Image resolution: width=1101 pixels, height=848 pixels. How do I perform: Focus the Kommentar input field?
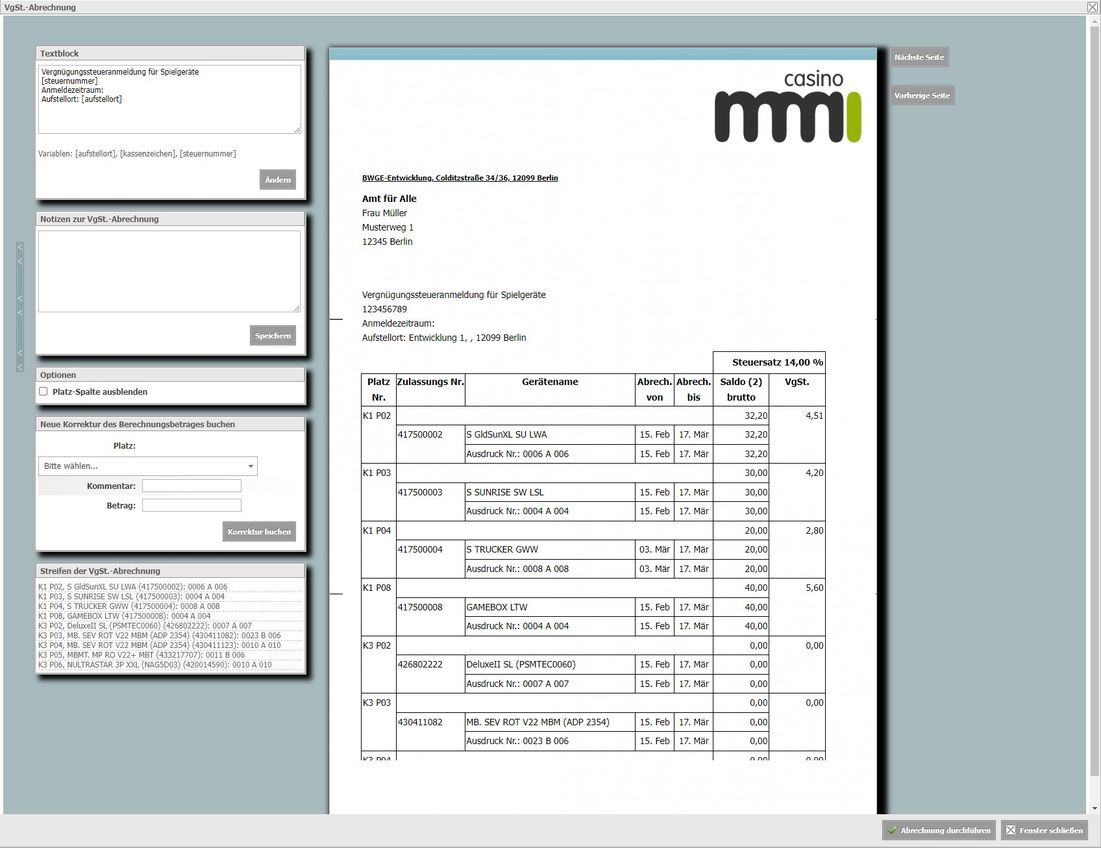pyautogui.click(x=192, y=486)
